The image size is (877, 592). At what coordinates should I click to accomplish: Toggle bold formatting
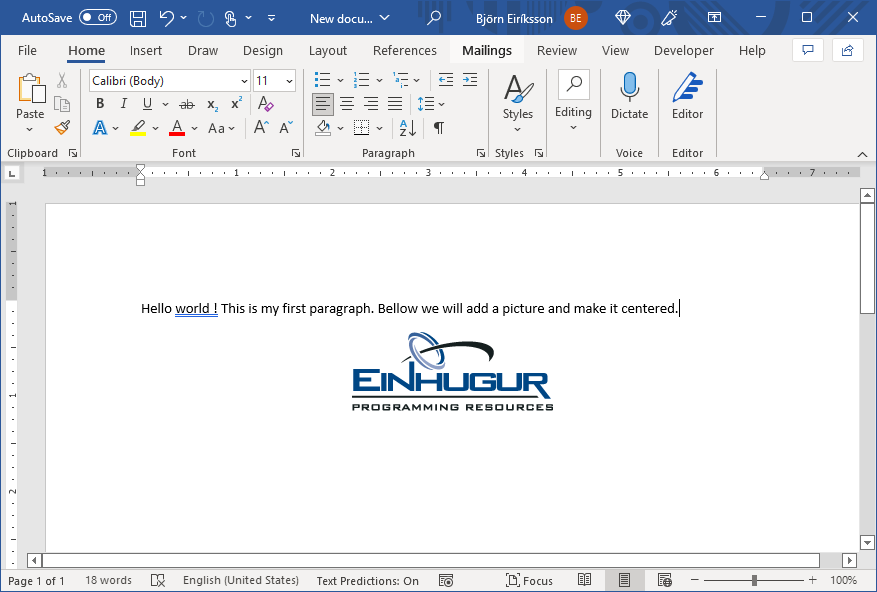99,103
